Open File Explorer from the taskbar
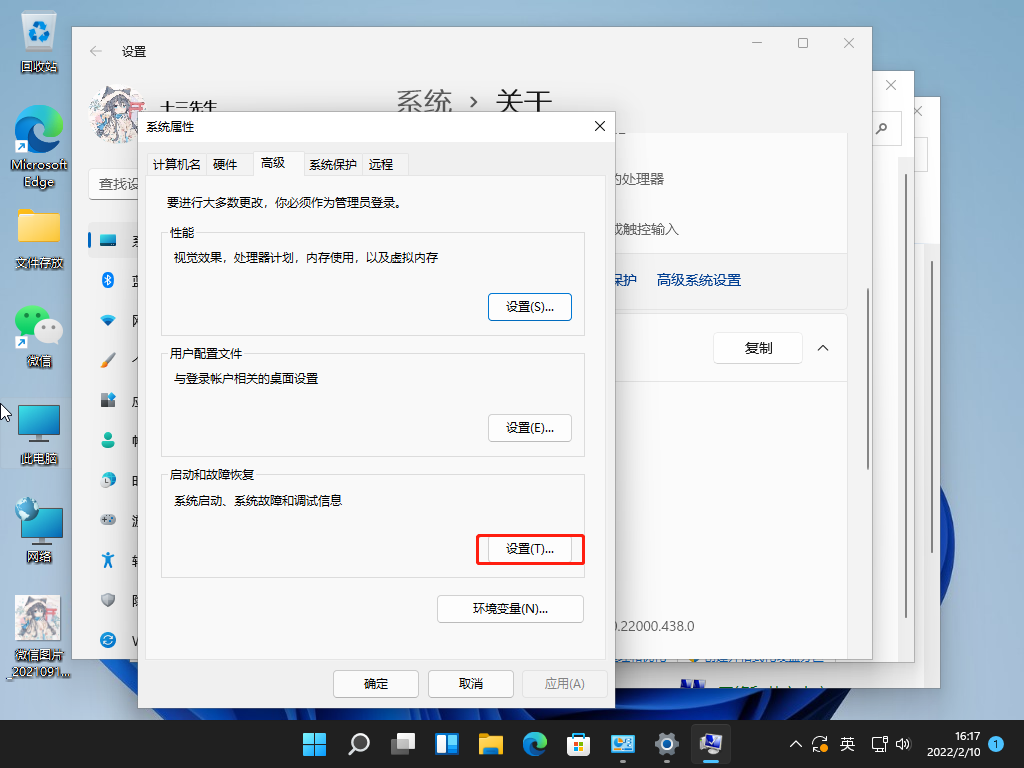Screen dimensions: 1024x768 [490, 744]
